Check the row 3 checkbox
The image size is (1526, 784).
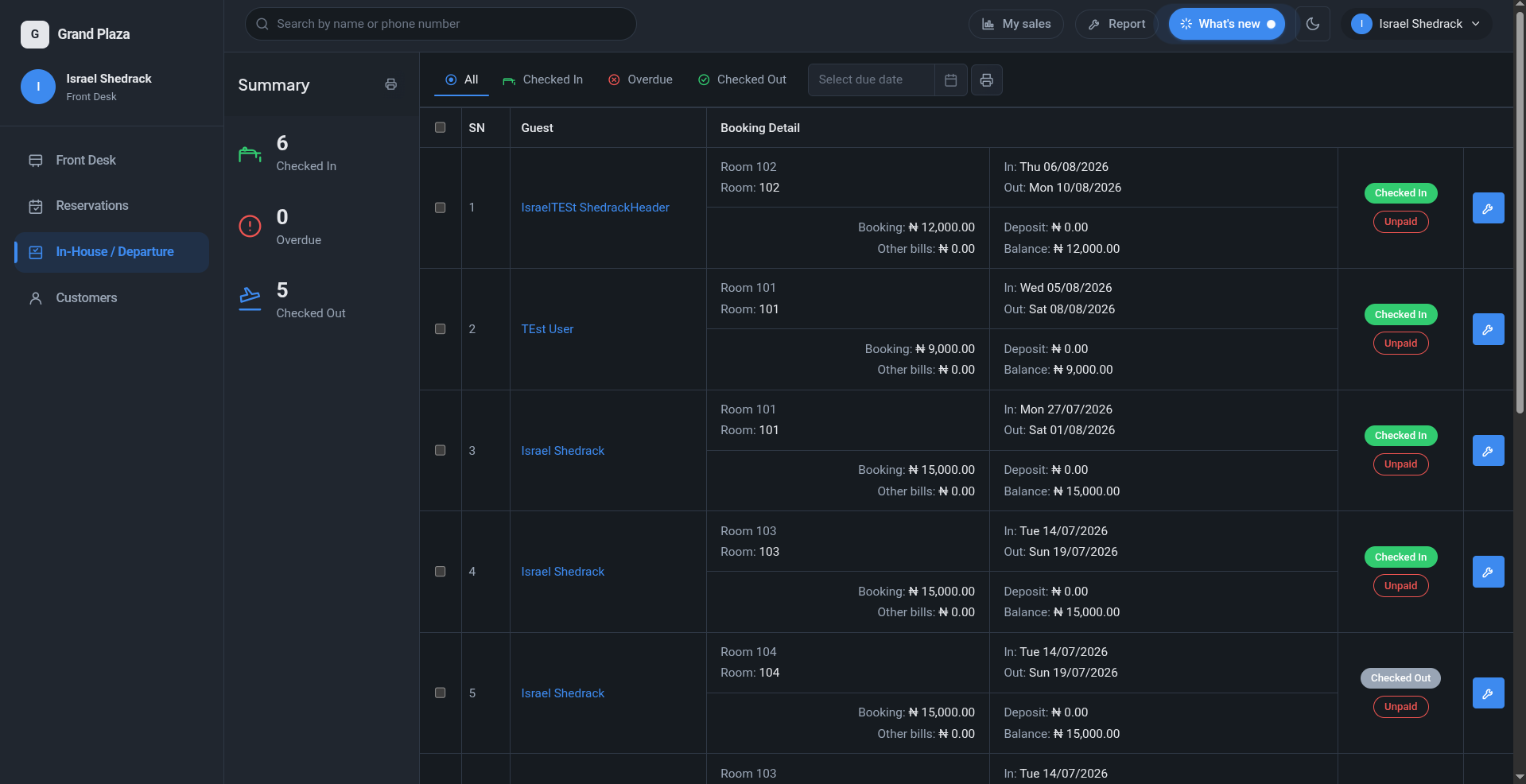click(440, 450)
